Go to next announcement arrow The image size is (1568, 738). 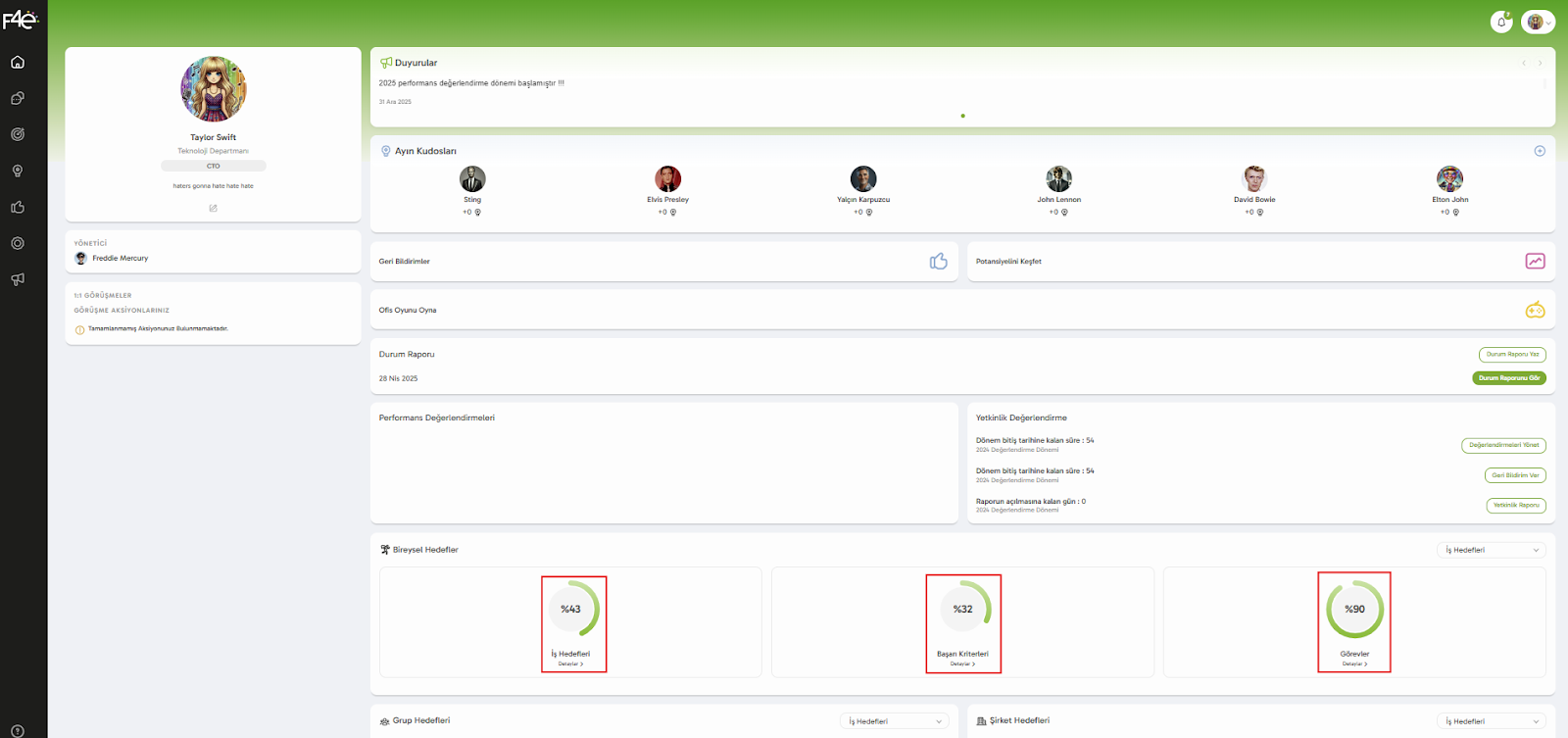1540,64
